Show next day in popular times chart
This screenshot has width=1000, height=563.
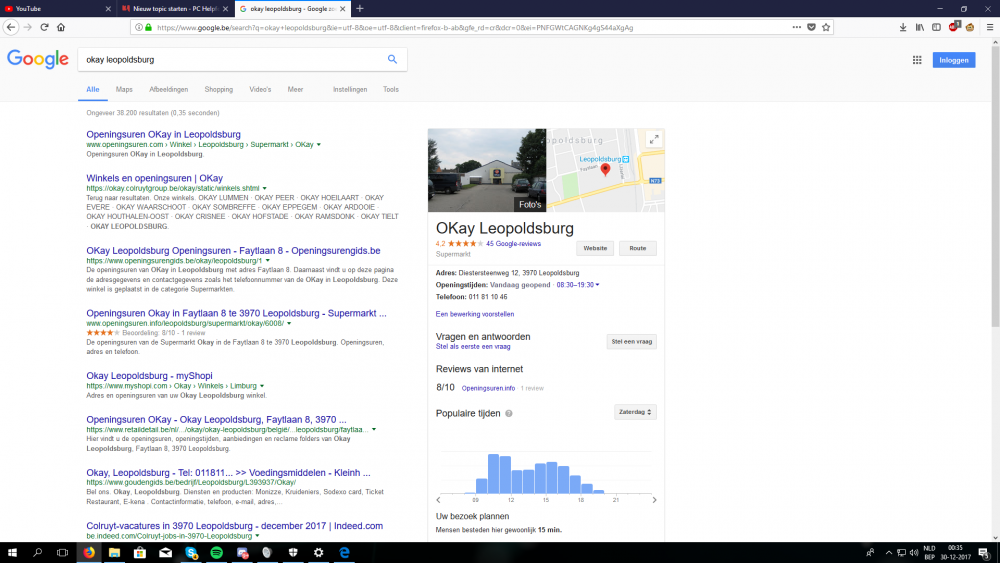click(x=654, y=500)
